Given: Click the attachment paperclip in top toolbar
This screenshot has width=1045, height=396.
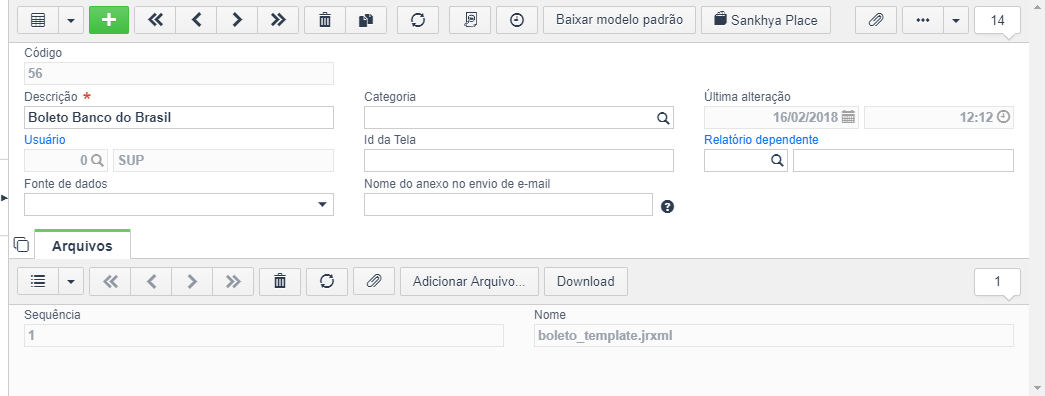Looking at the screenshot, I should [876, 20].
